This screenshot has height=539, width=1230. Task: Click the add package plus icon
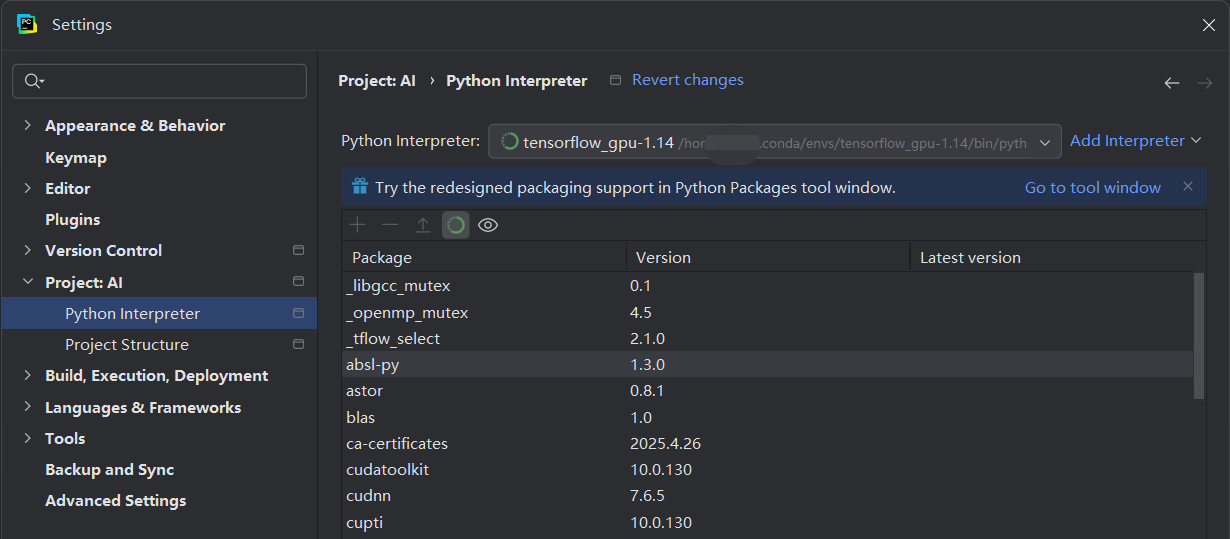coord(357,225)
